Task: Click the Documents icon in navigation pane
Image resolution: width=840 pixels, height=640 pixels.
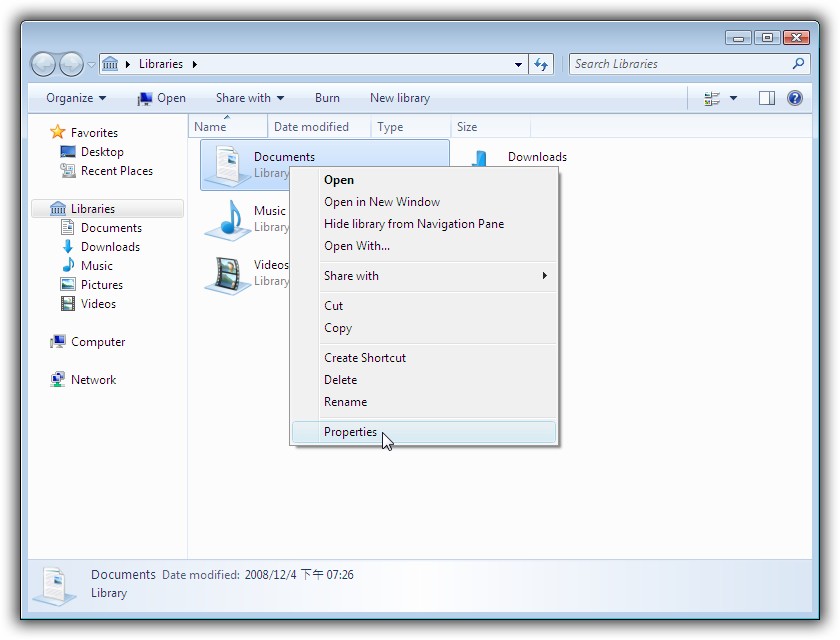Action: [x=68, y=228]
